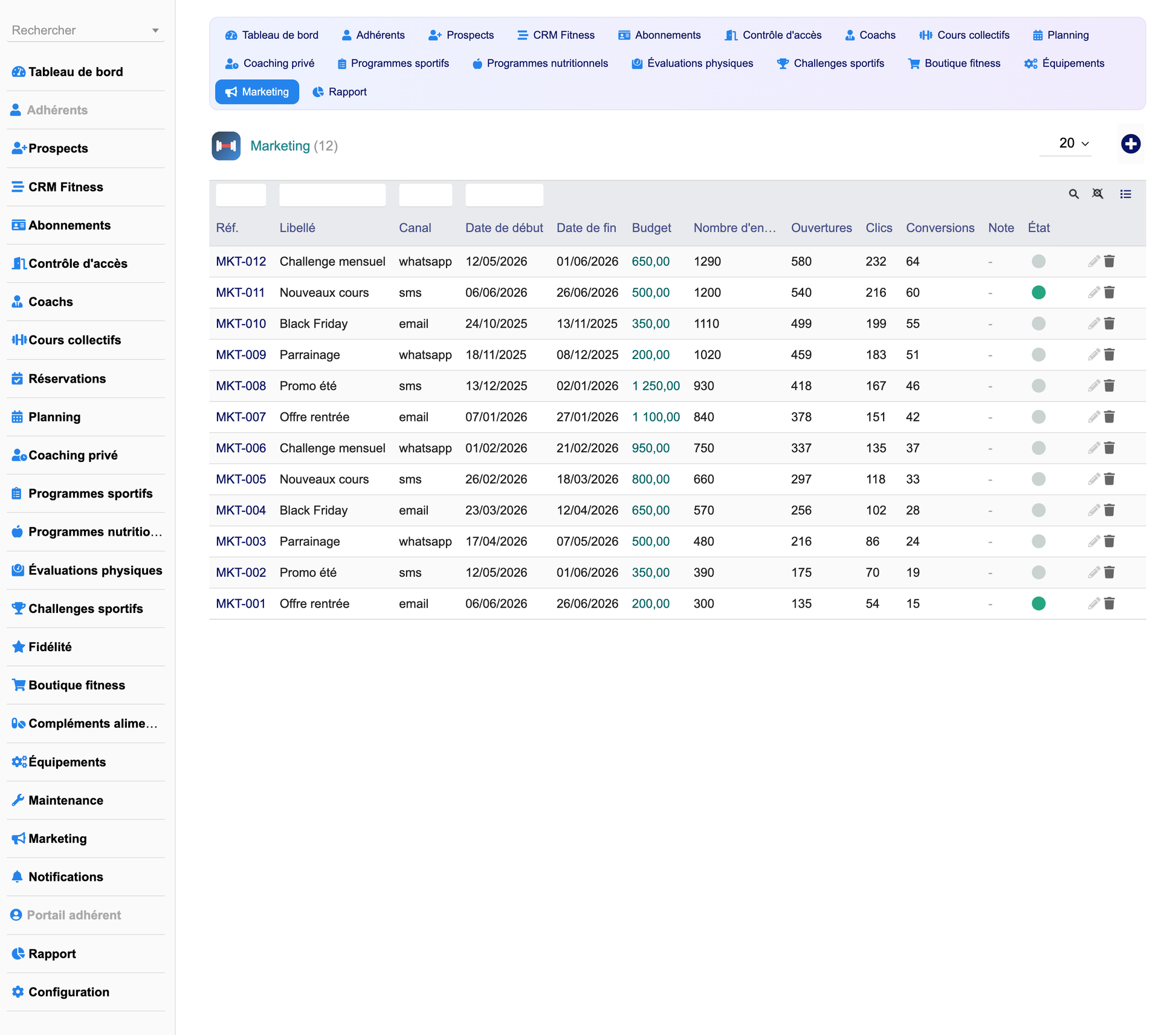This screenshot has width=1176, height=1035.
Task: Delete campaign MKT-012 with the trash icon
Action: 1110,261
